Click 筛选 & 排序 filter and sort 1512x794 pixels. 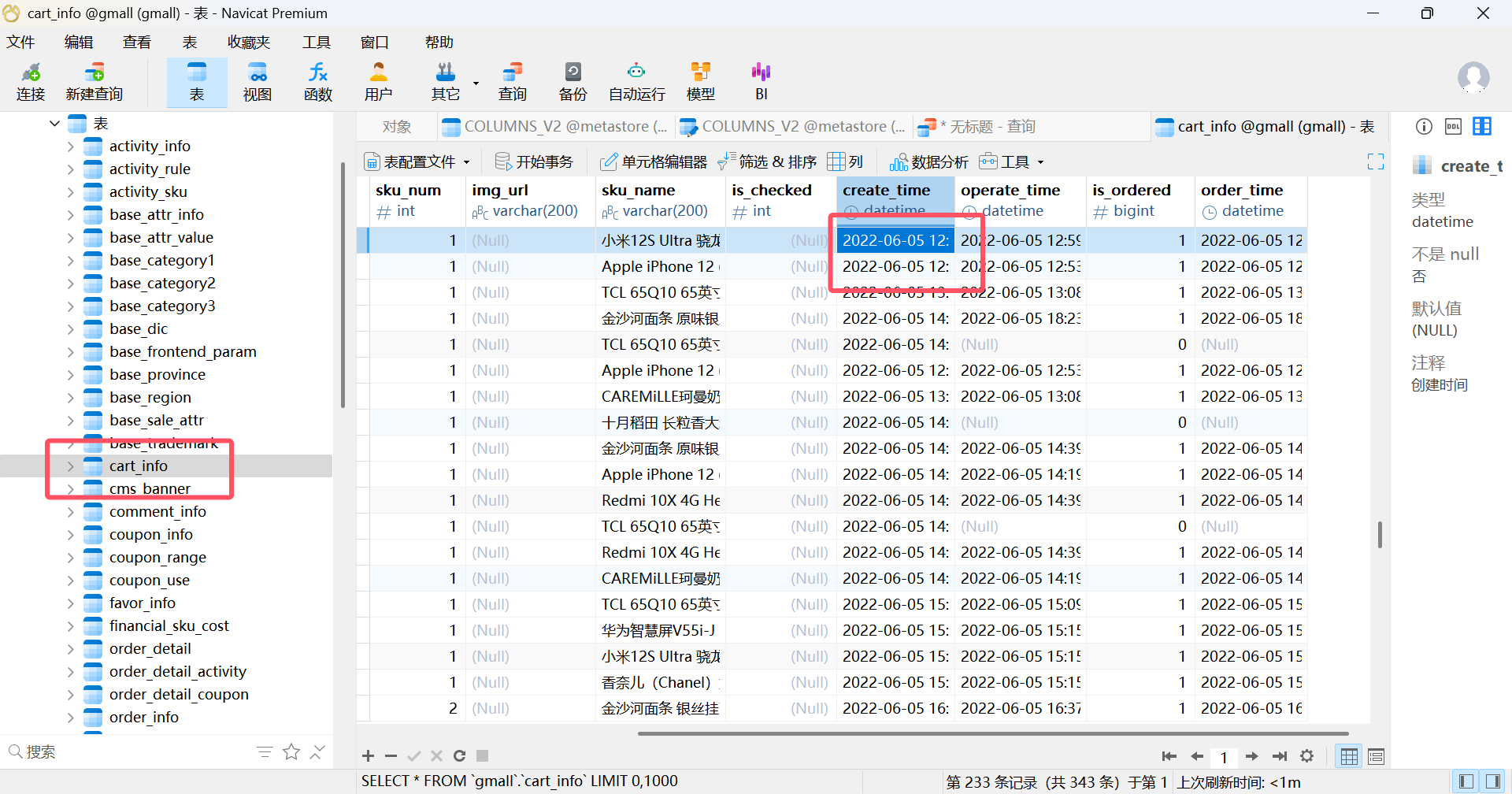point(767,161)
